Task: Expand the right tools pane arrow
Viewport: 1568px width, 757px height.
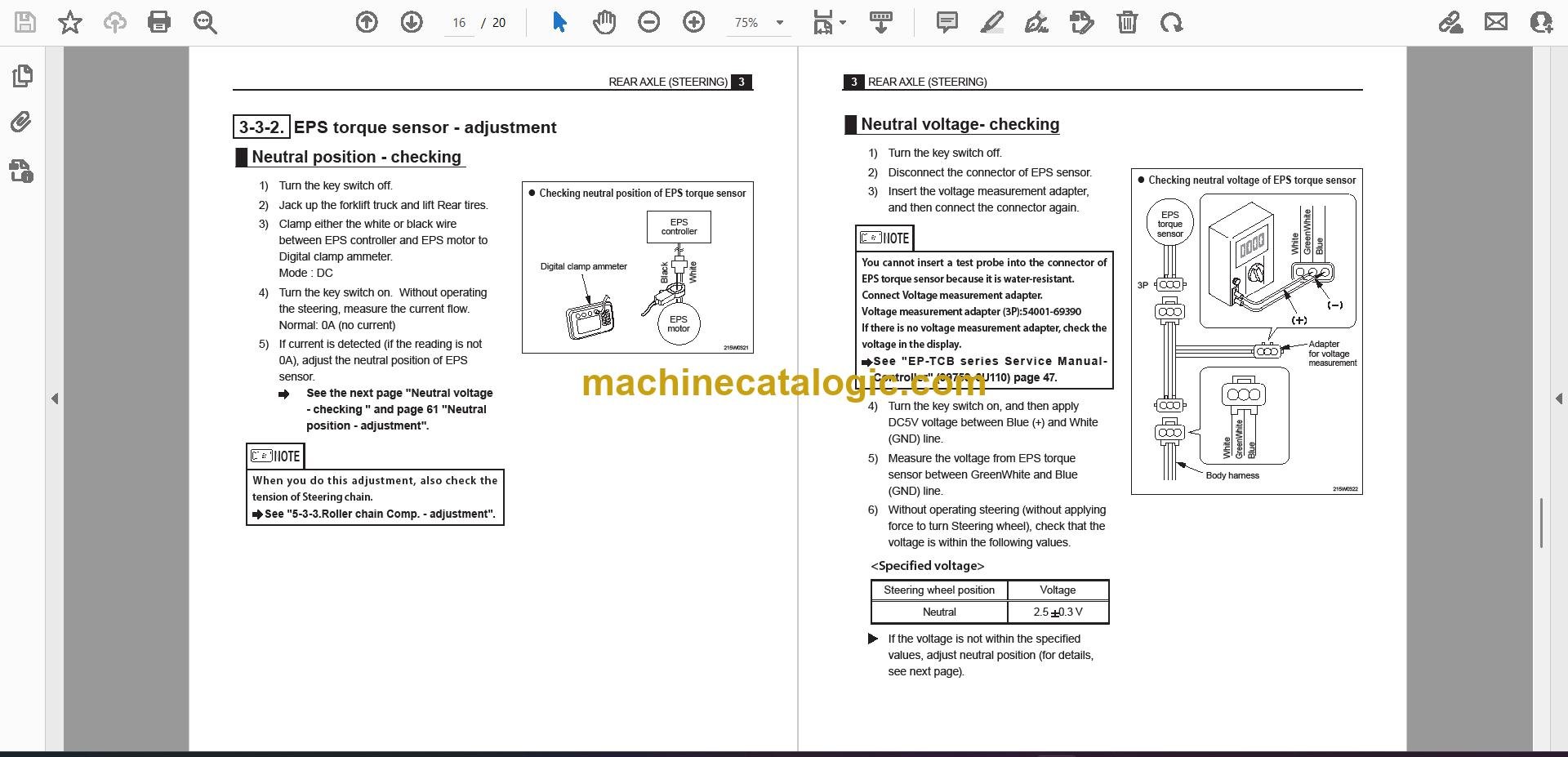Action: (x=1558, y=399)
